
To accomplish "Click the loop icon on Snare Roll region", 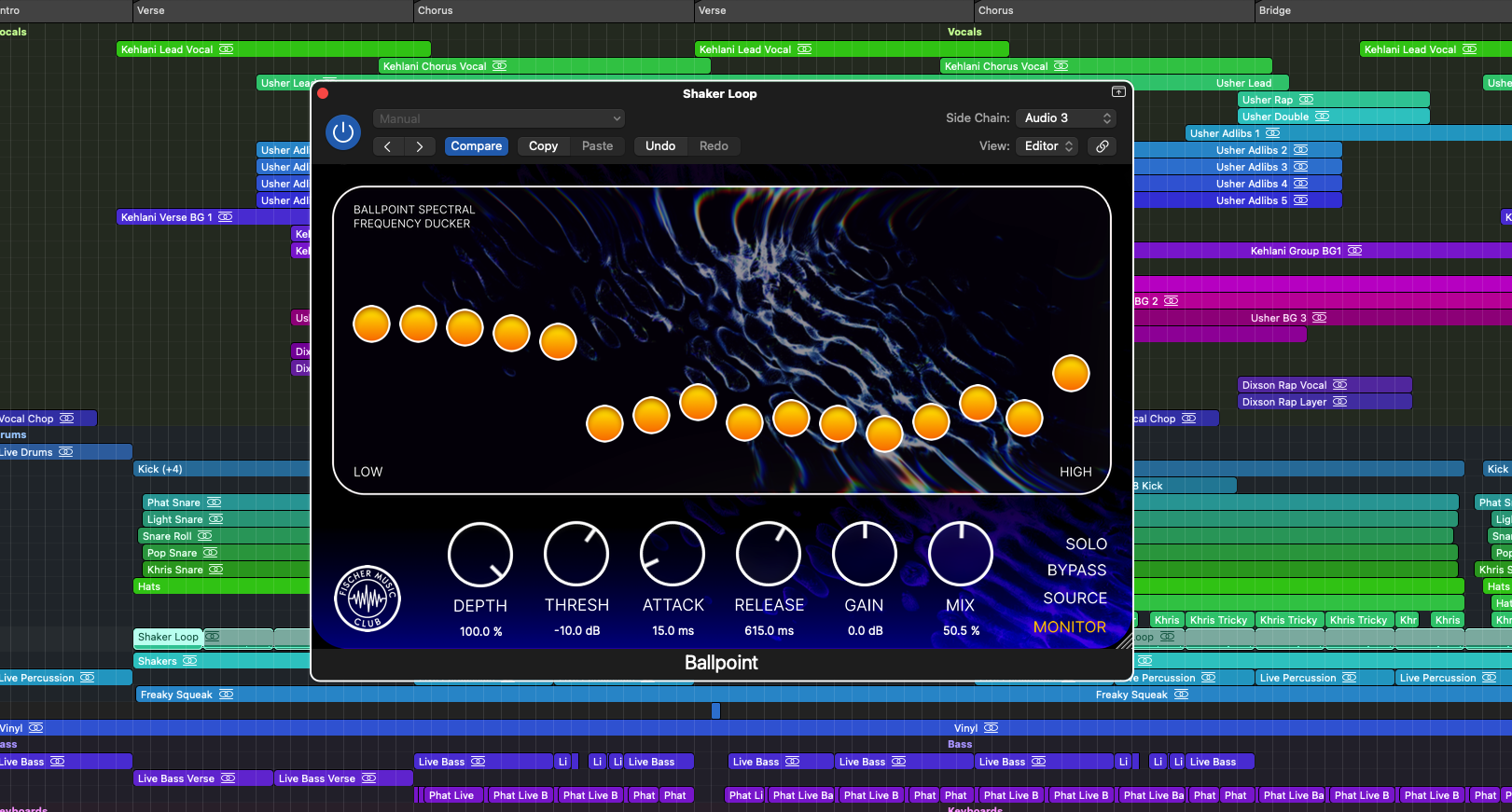I will click(x=205, y=536).
